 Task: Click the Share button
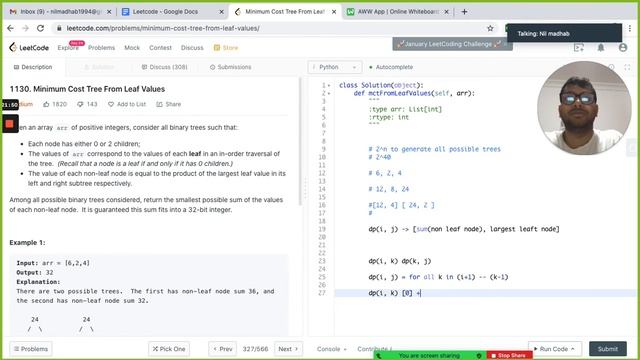point(169,104)
